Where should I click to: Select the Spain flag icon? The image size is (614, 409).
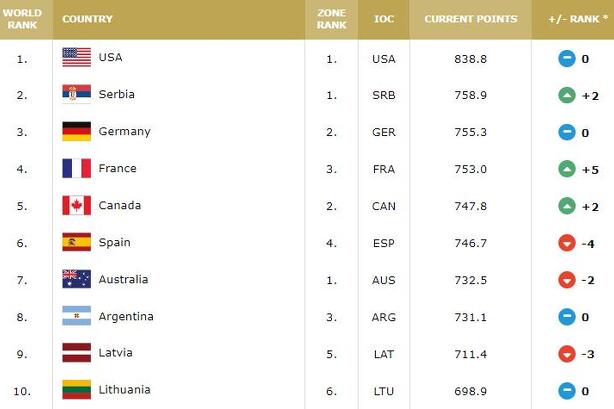tap(76, 243)
